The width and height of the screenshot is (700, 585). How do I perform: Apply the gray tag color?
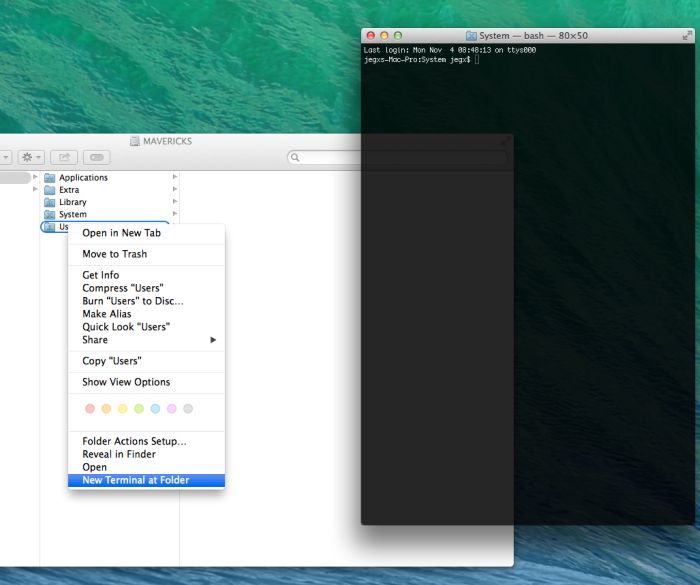pos(188,409)
